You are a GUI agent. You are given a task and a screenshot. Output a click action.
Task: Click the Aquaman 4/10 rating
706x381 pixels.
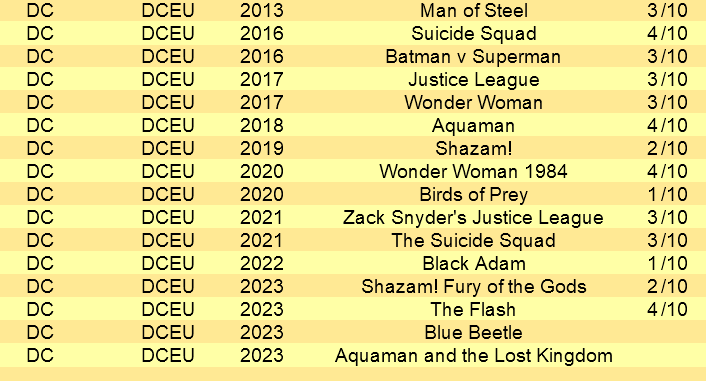[667, 125]
